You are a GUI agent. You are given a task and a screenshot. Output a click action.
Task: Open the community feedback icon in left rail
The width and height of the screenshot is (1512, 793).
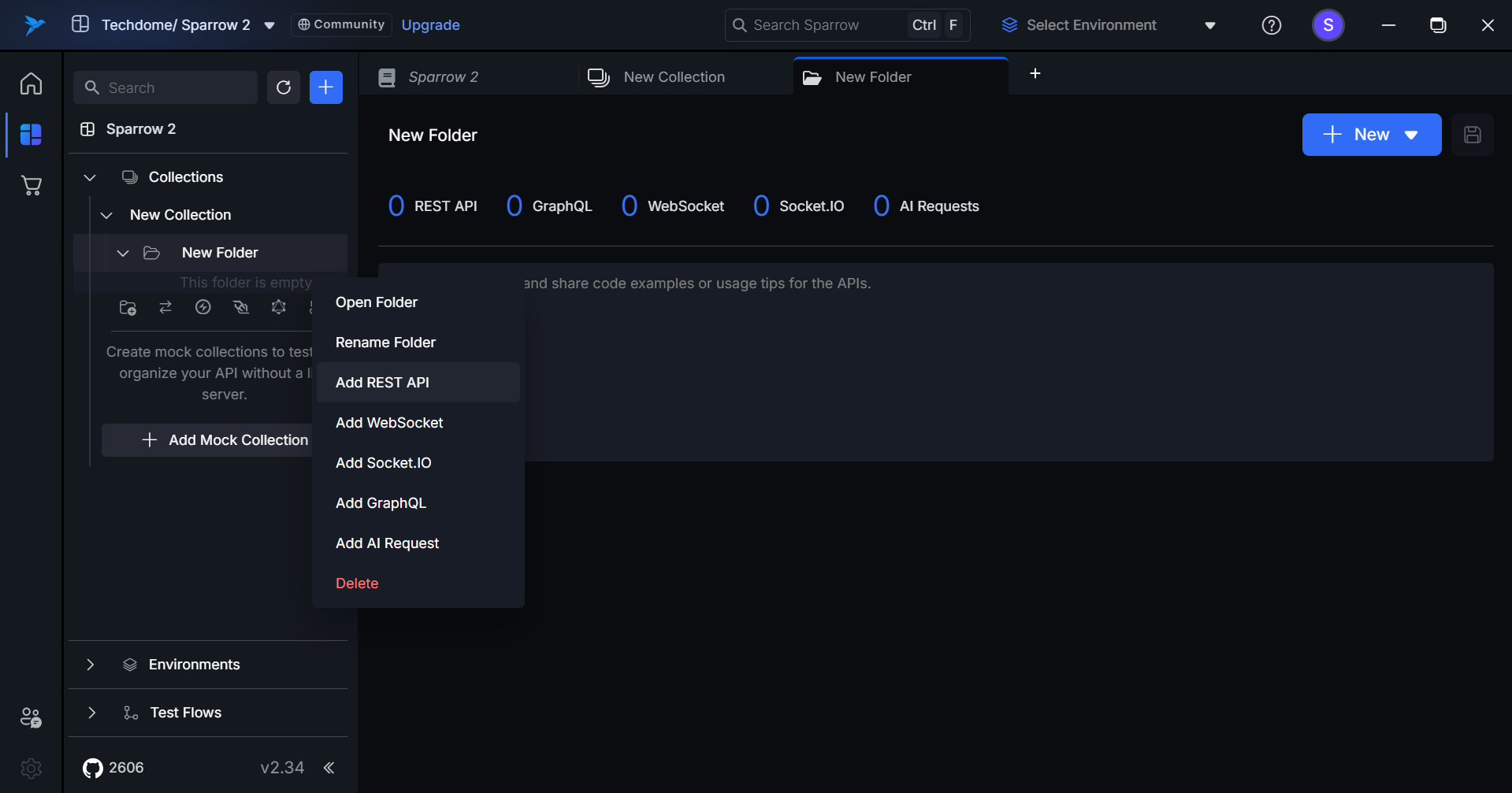[32, 717]
